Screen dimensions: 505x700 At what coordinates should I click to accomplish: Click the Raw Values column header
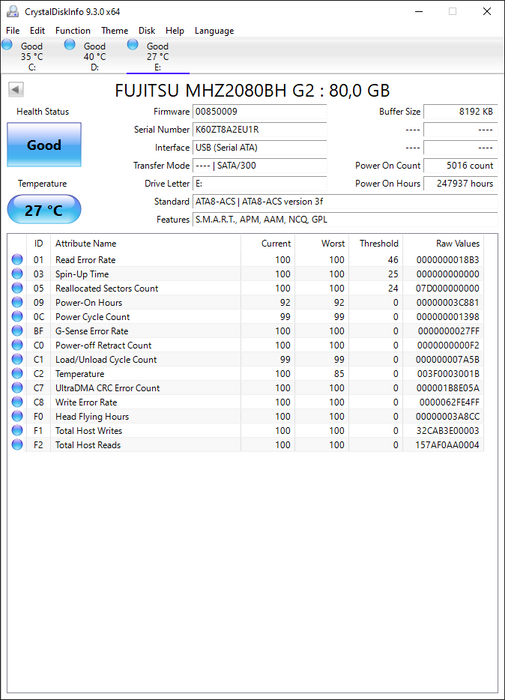443,243
